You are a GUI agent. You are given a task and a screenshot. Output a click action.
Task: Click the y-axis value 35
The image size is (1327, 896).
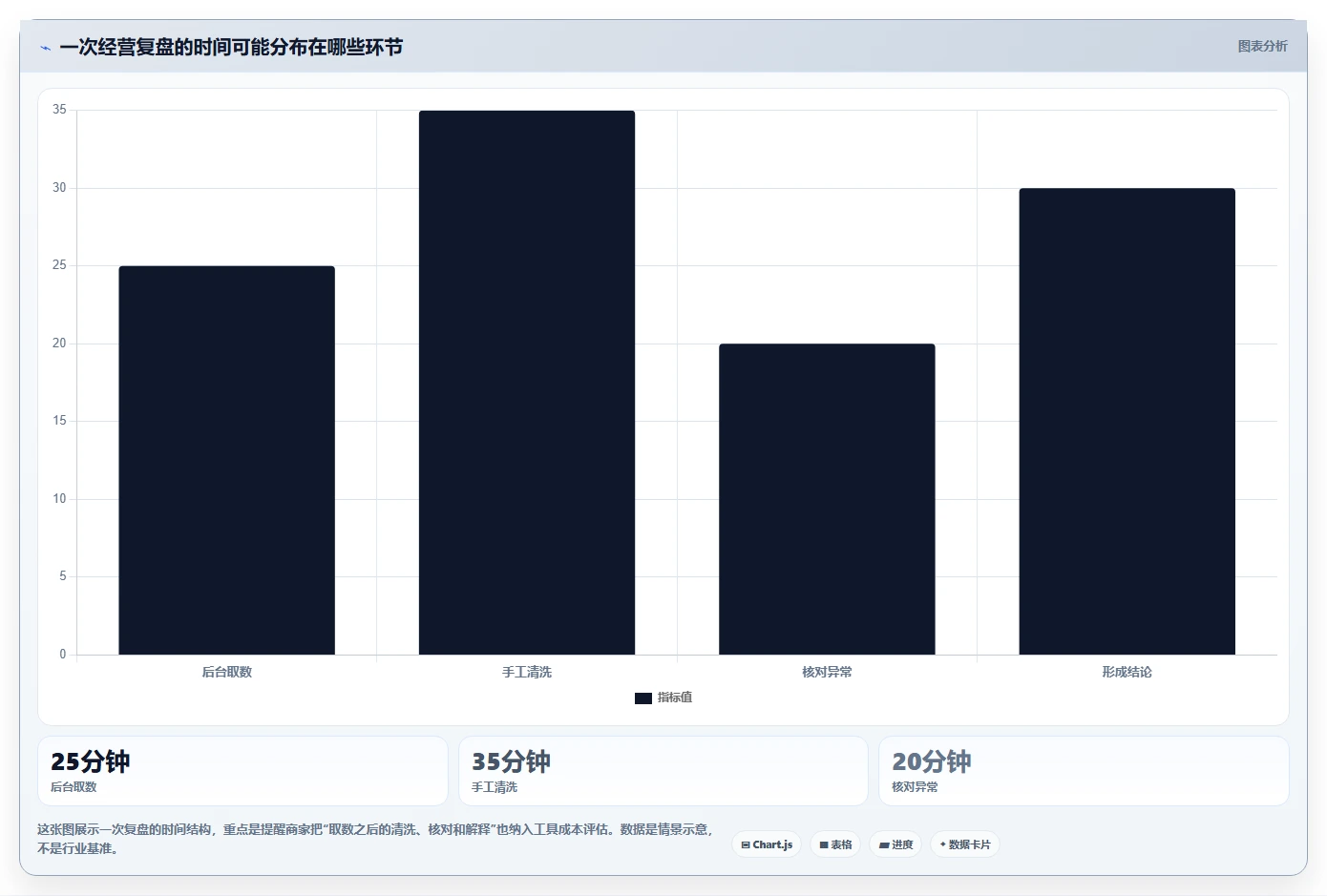59,110
